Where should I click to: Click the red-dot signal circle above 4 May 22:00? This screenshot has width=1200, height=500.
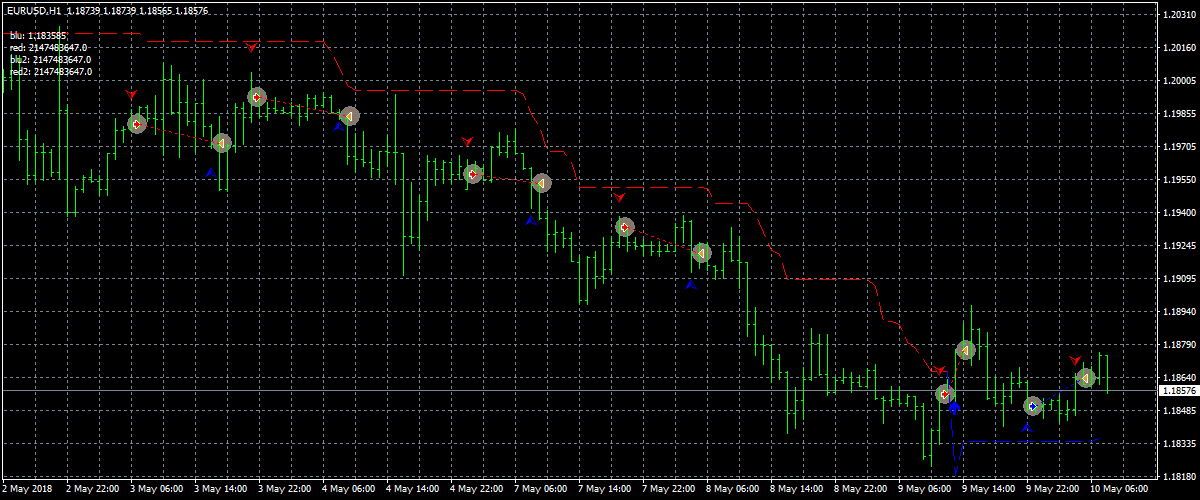point(474,174)
